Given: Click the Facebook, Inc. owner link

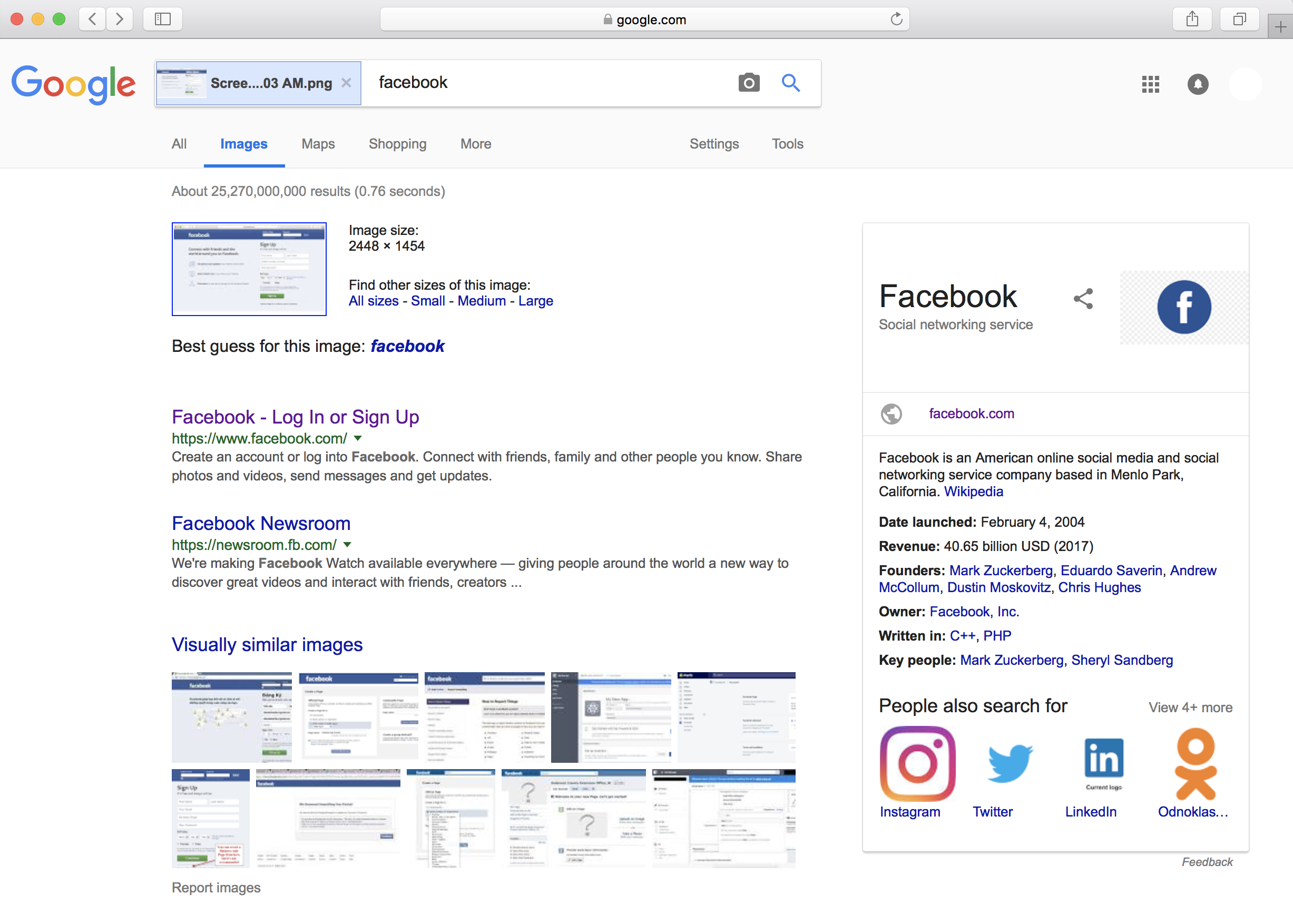Looking at the screenshot, I should click(x=974, y=612).
